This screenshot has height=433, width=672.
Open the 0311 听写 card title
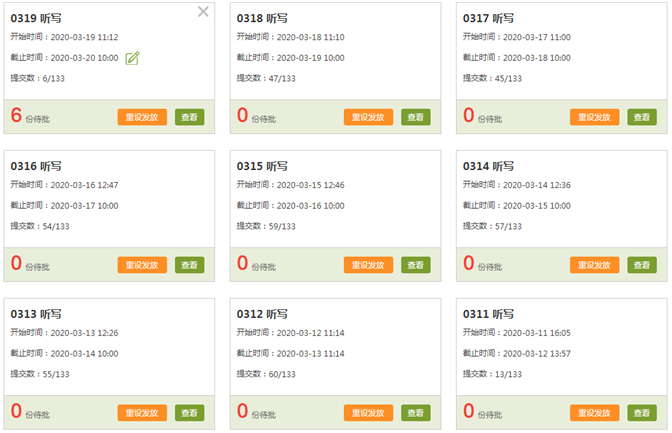pos(488,314)
